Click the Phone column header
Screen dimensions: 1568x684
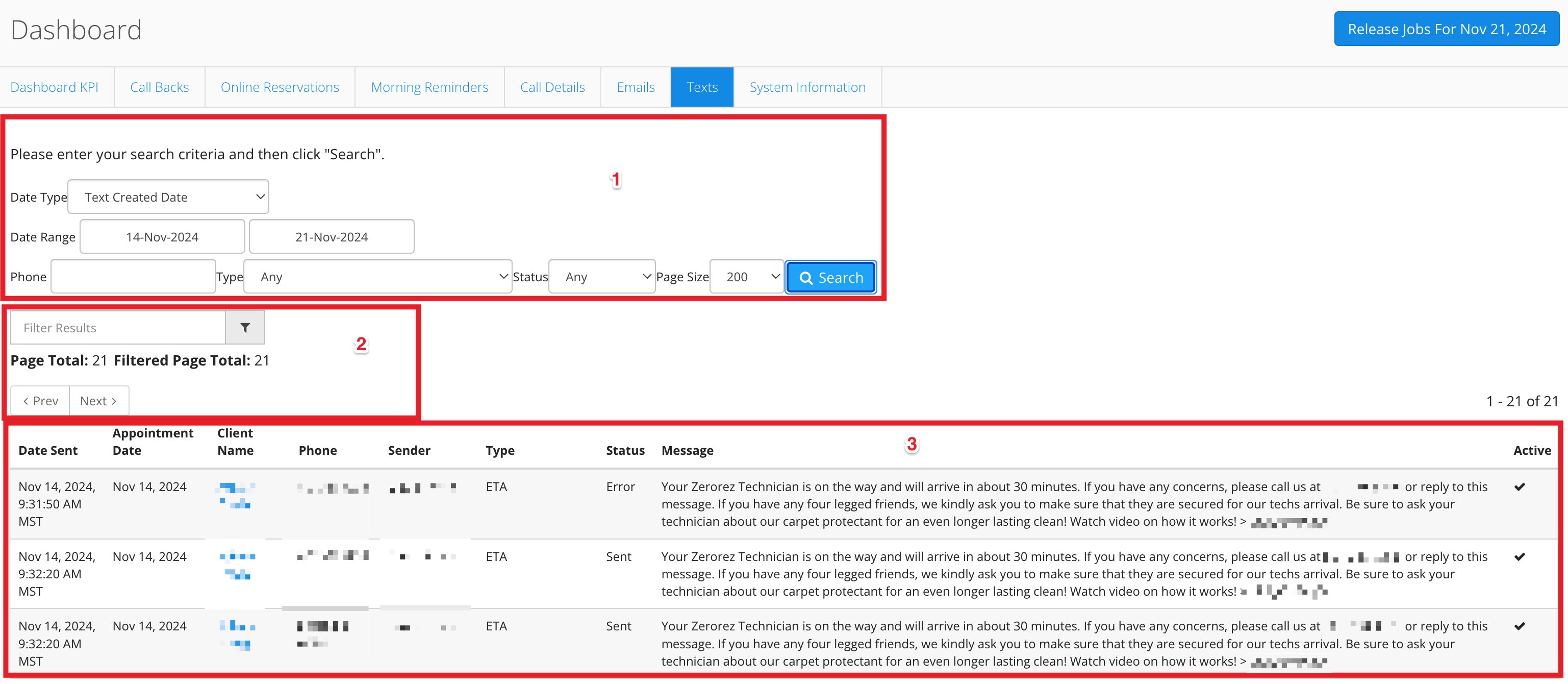click(x=318, y=450)
